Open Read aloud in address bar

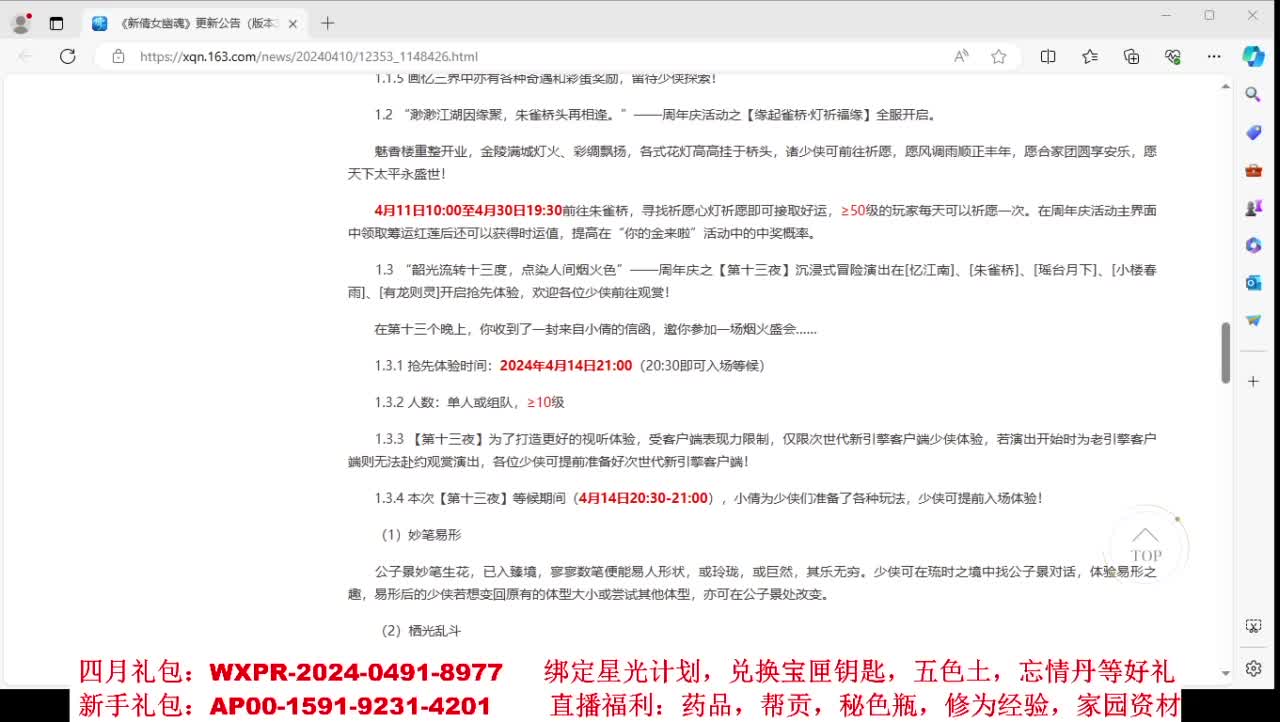point(961,56)
